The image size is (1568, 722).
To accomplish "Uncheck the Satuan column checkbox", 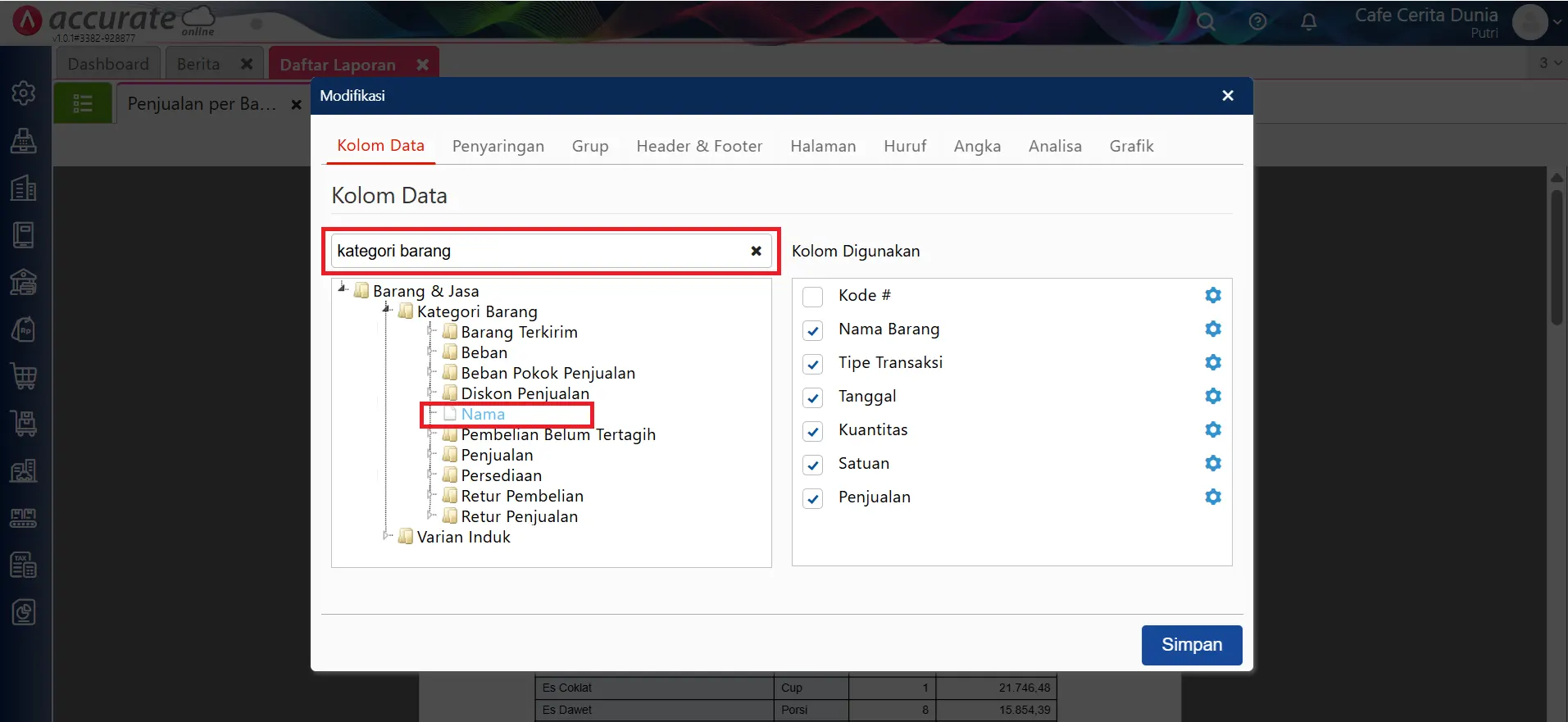I will (x=812, y=465).
